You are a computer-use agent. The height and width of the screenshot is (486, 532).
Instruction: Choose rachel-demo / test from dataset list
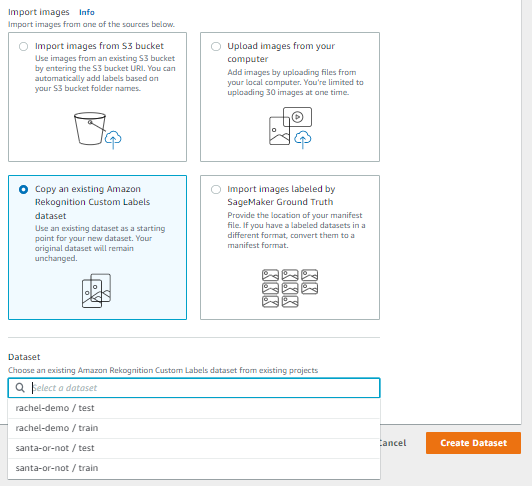coord(194,408)
